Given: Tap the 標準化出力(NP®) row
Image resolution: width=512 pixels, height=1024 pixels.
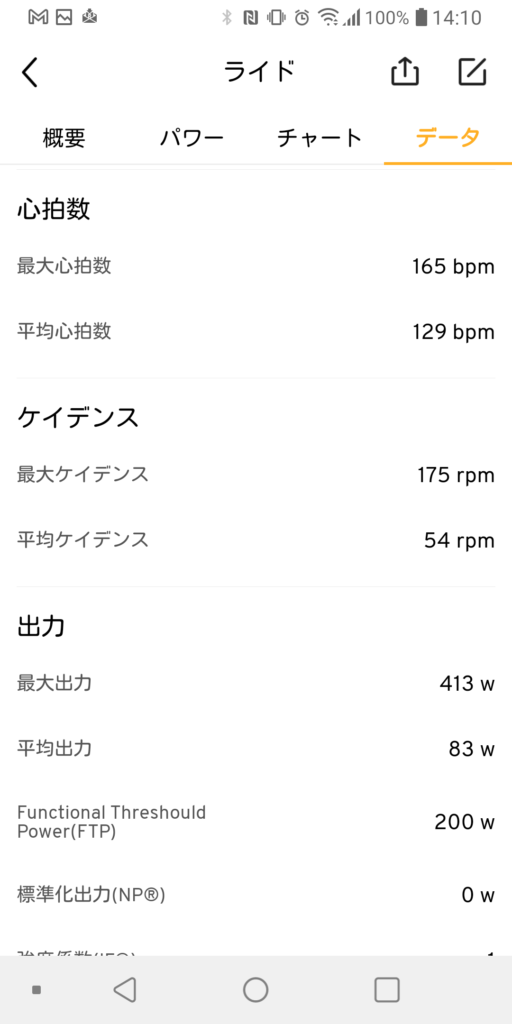Looking at the screenshot, I should (x=256, y=895).
